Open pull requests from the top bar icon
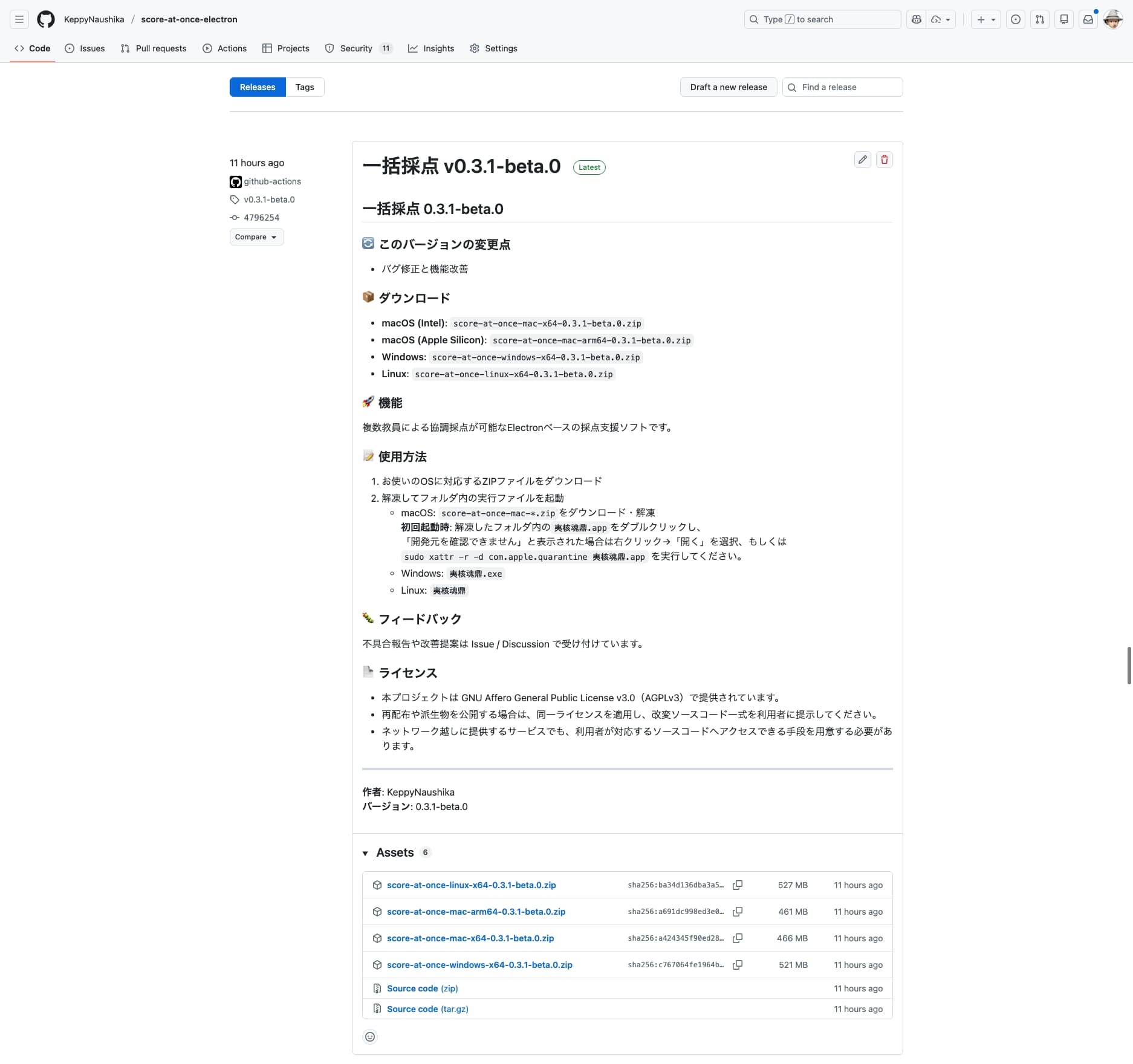Image resolution: width=1133 pixels, height=1064 pixels. point(1040,19)
